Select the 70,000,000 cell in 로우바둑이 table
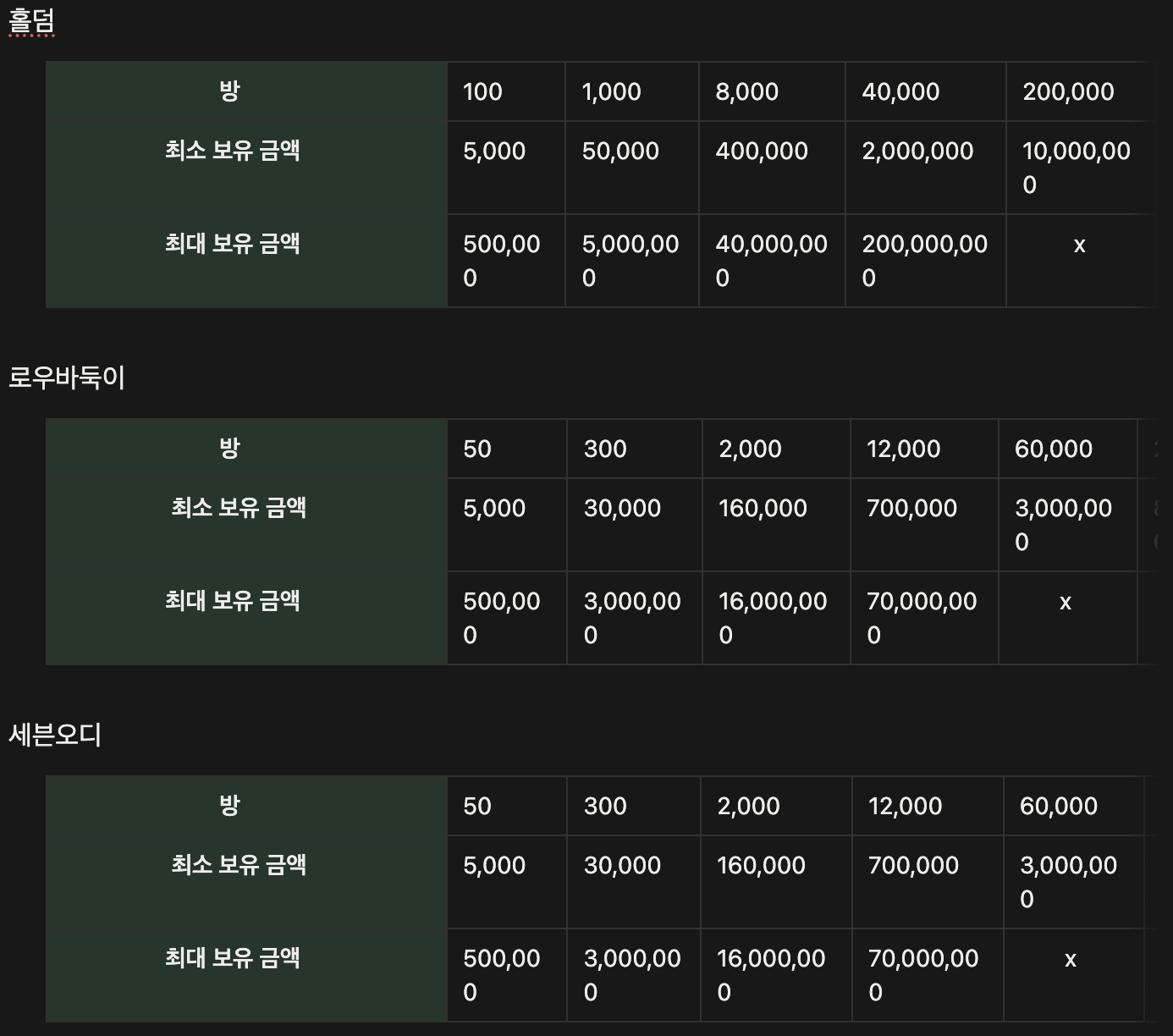The image size is (1173, 1036). [x=922, y=618]
